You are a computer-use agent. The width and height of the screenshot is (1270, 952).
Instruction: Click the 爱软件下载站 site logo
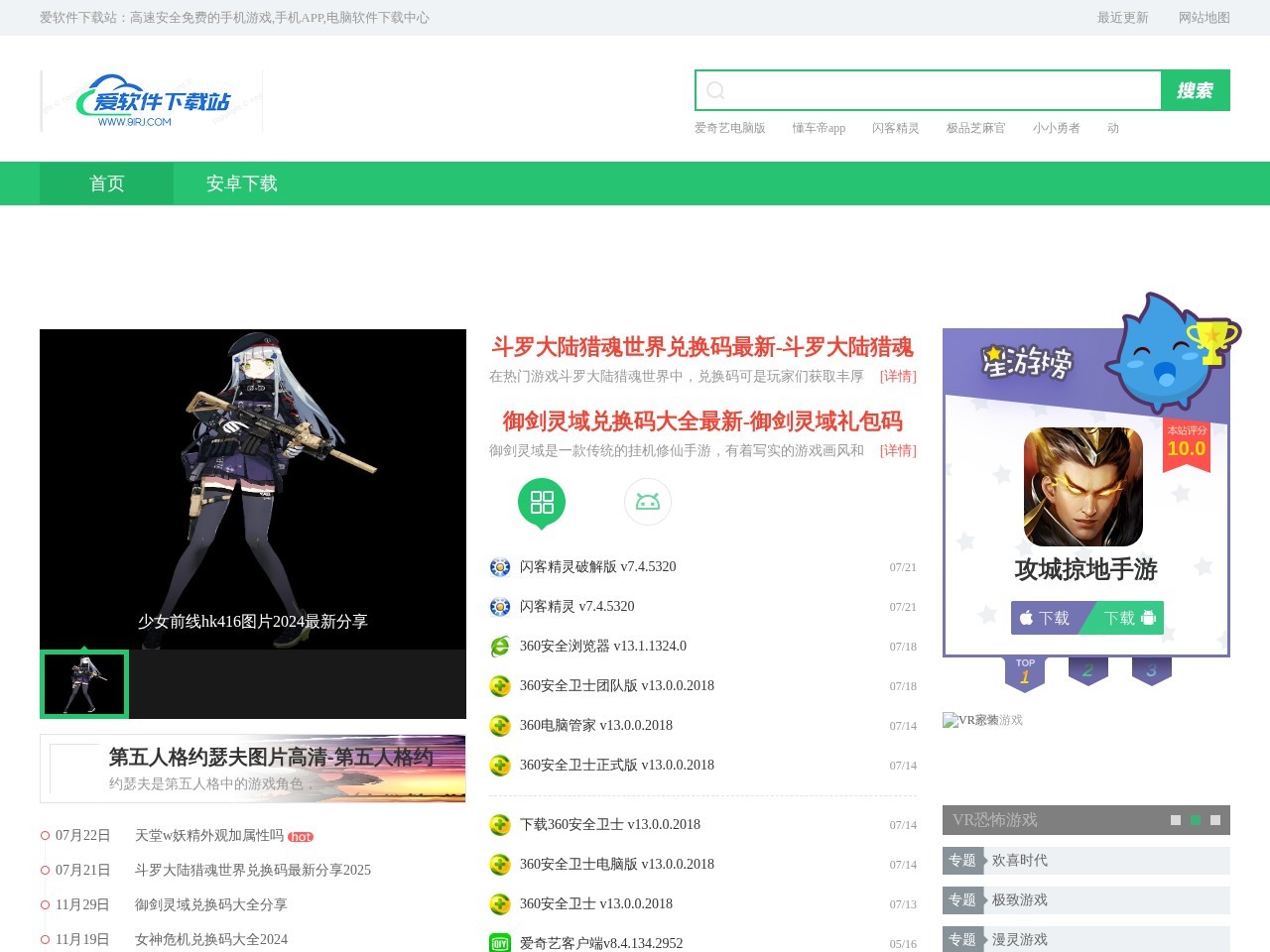click(x=152, y=101)
